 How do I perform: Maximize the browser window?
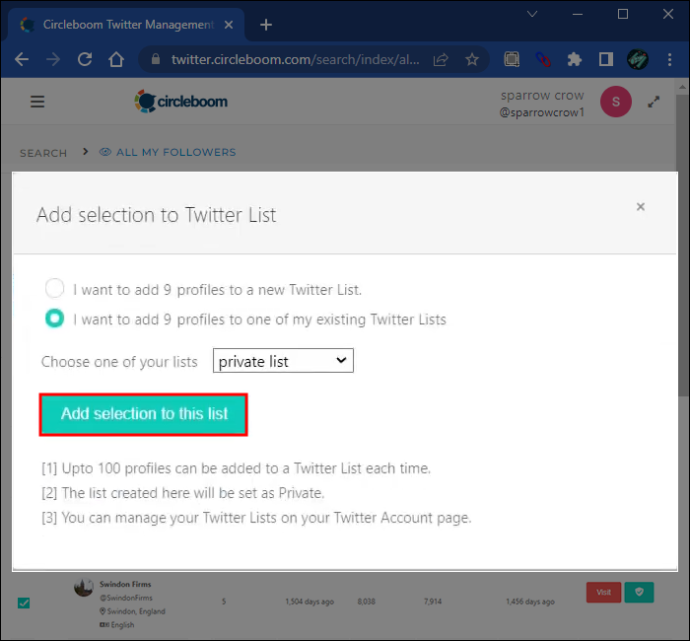point(623,15)
